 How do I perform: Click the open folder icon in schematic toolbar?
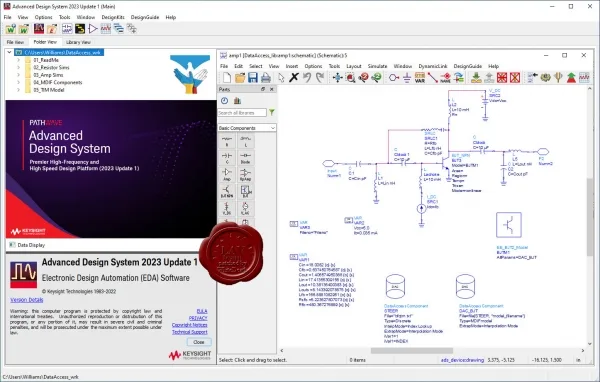pos(240,78)
